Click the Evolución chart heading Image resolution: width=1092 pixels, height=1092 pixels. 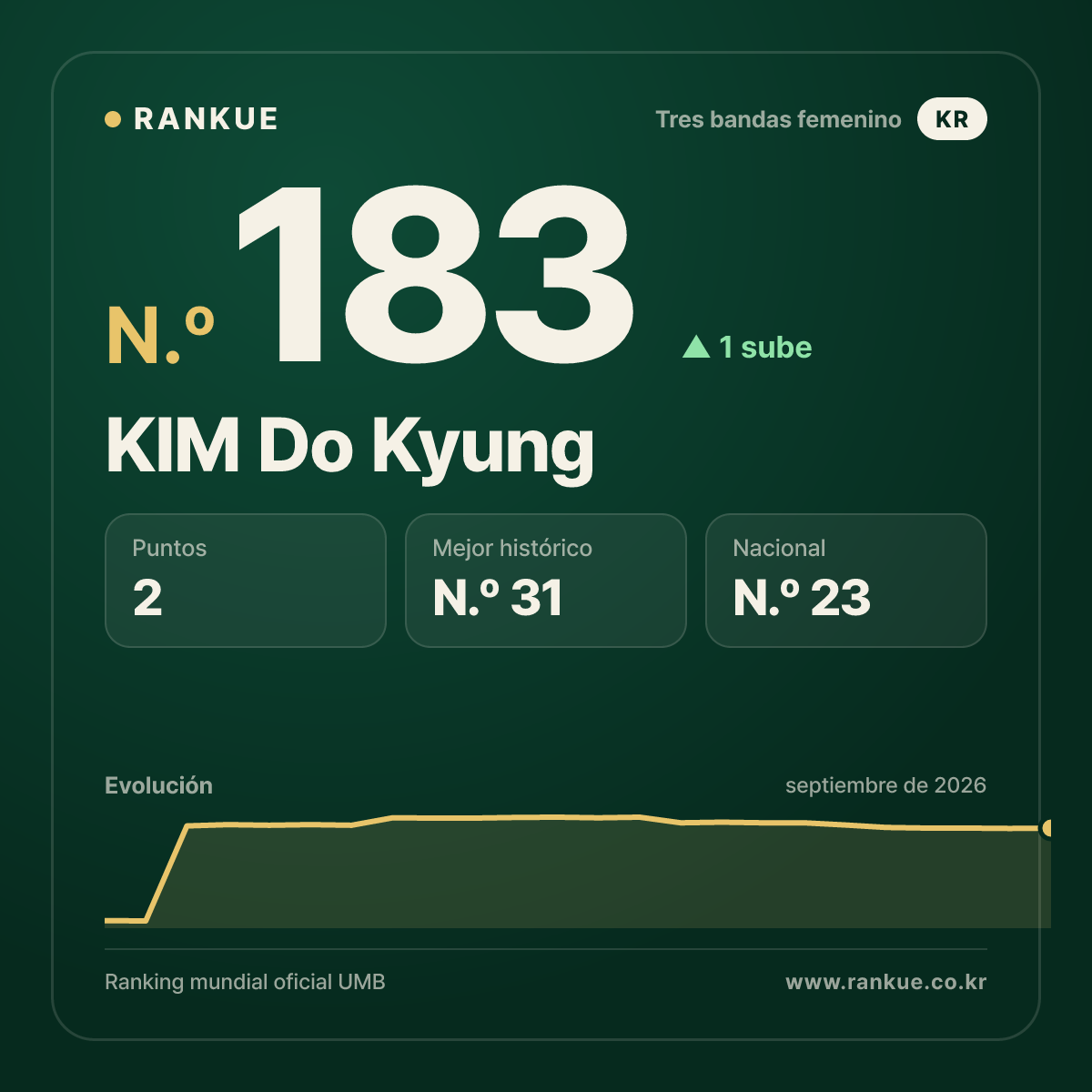coord(158,785)
